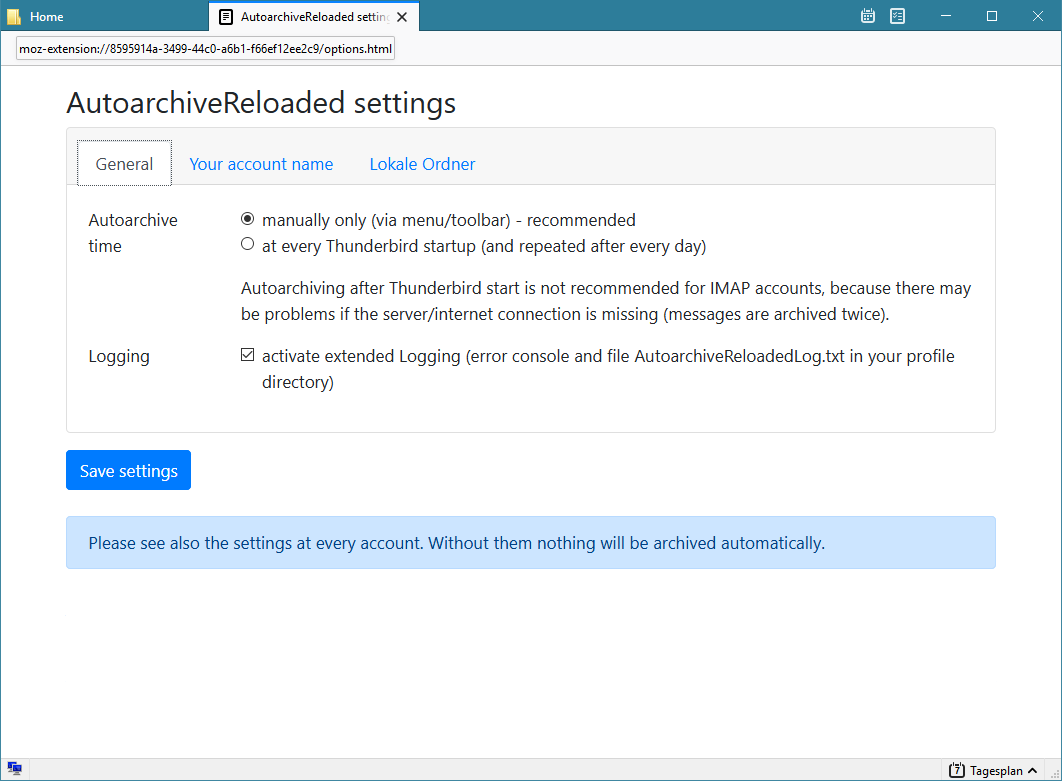Expand the Tagesplan pane chevron
The height and width of the screenshot is (781, 1062).
[x=1032, y=771]
